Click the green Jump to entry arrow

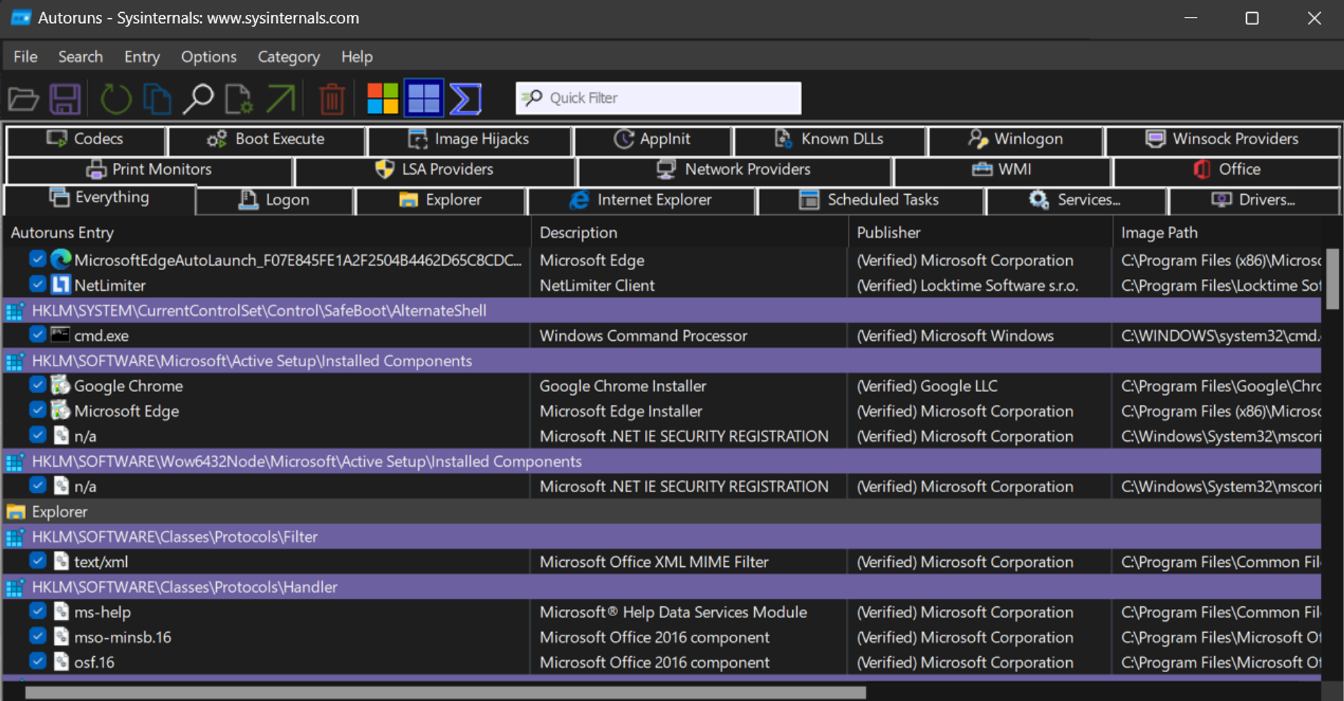[x=281, y=98]
